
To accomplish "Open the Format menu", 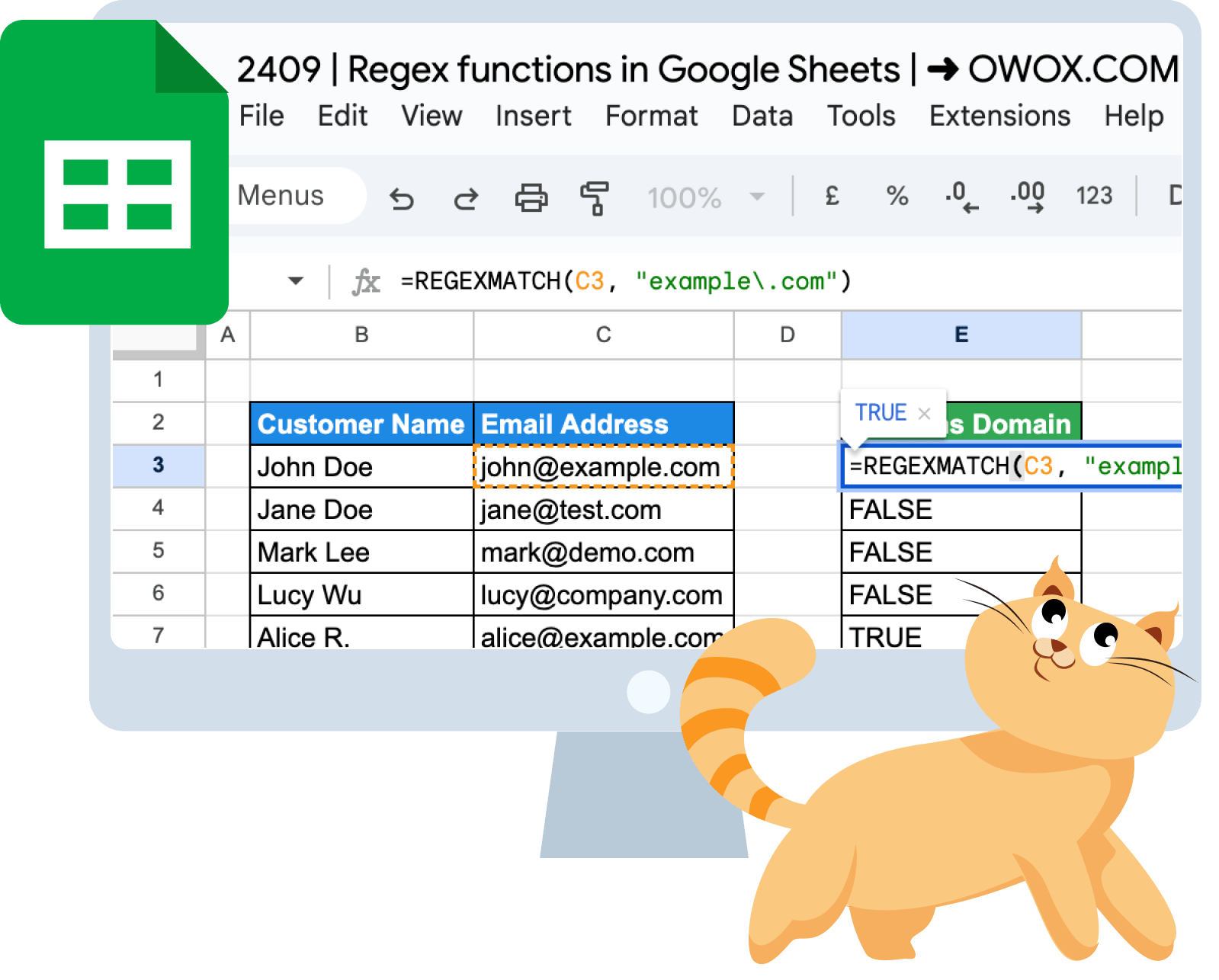I will [x=651, y=116].
